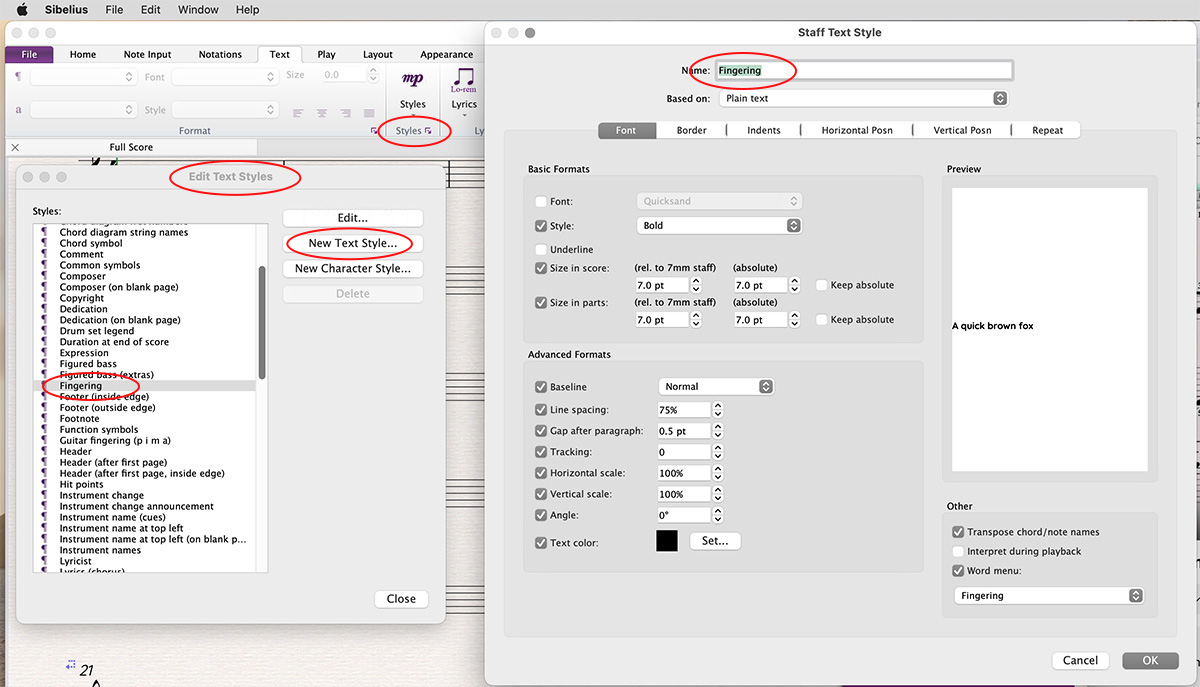Click the small blue marker beside bar 21
The width and height of the screenshot is (1200, 687).
pos(71,663)
